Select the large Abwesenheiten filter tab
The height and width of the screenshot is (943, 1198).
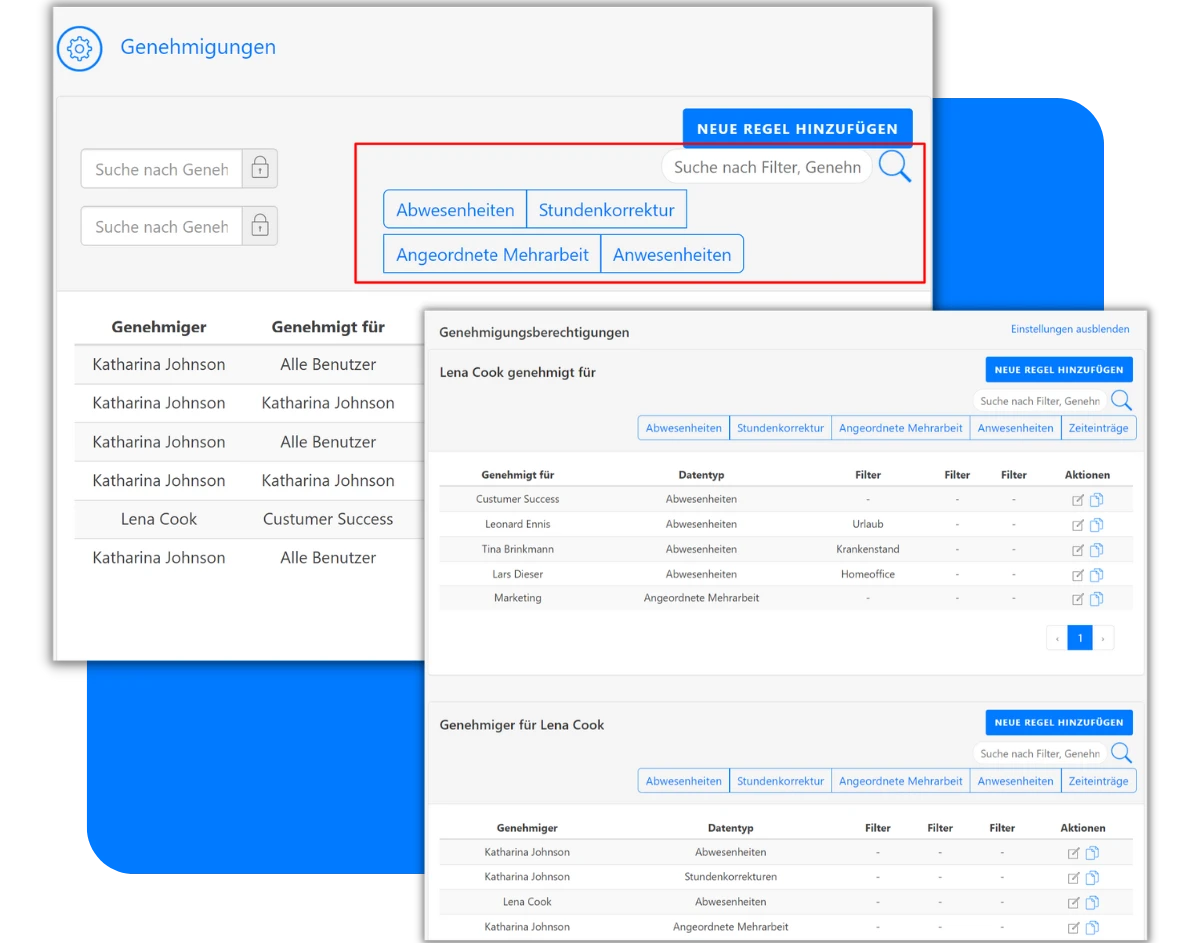[x=455, y=209]
